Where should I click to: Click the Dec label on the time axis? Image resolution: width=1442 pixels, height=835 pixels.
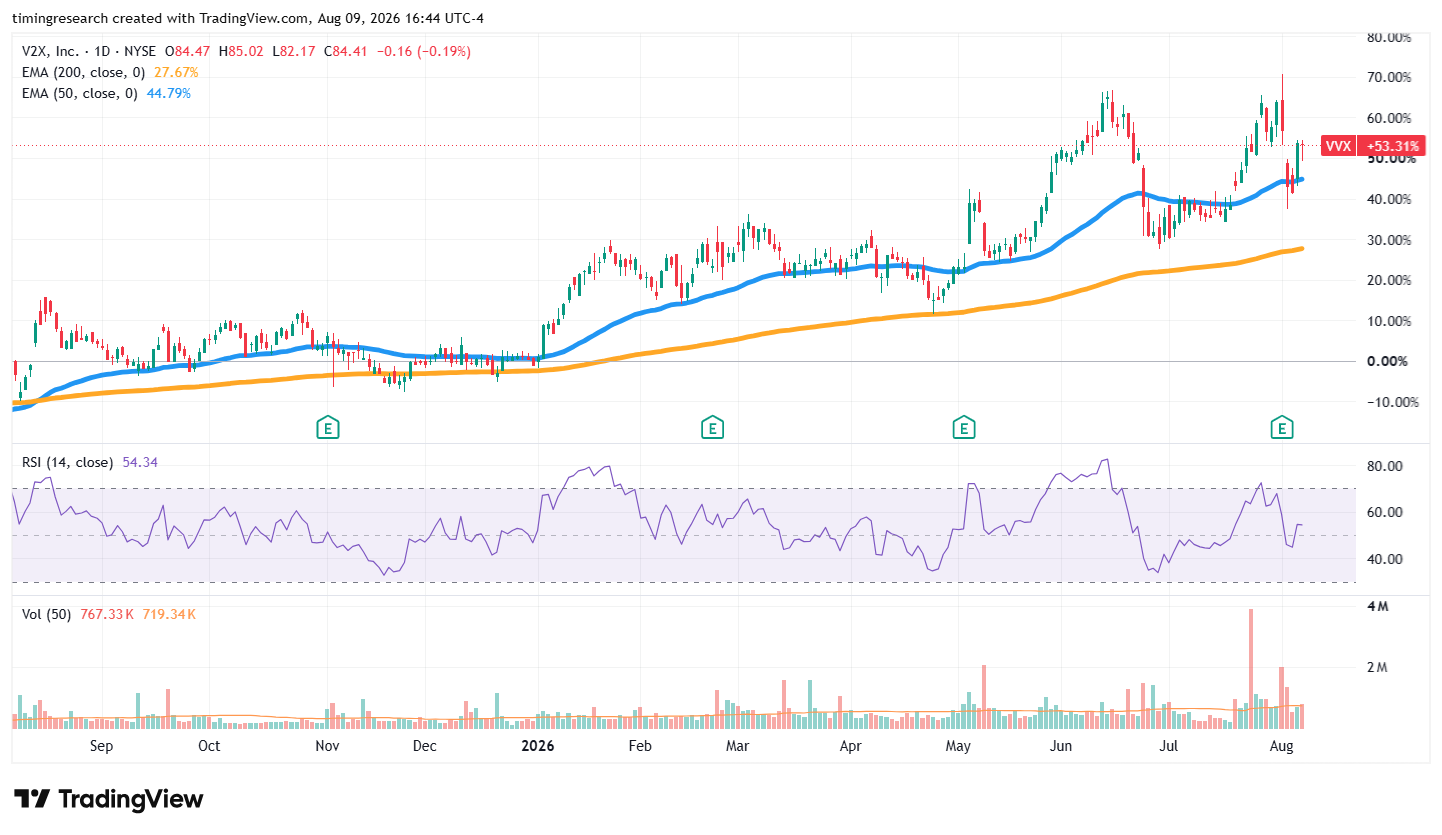pos(424,746)
